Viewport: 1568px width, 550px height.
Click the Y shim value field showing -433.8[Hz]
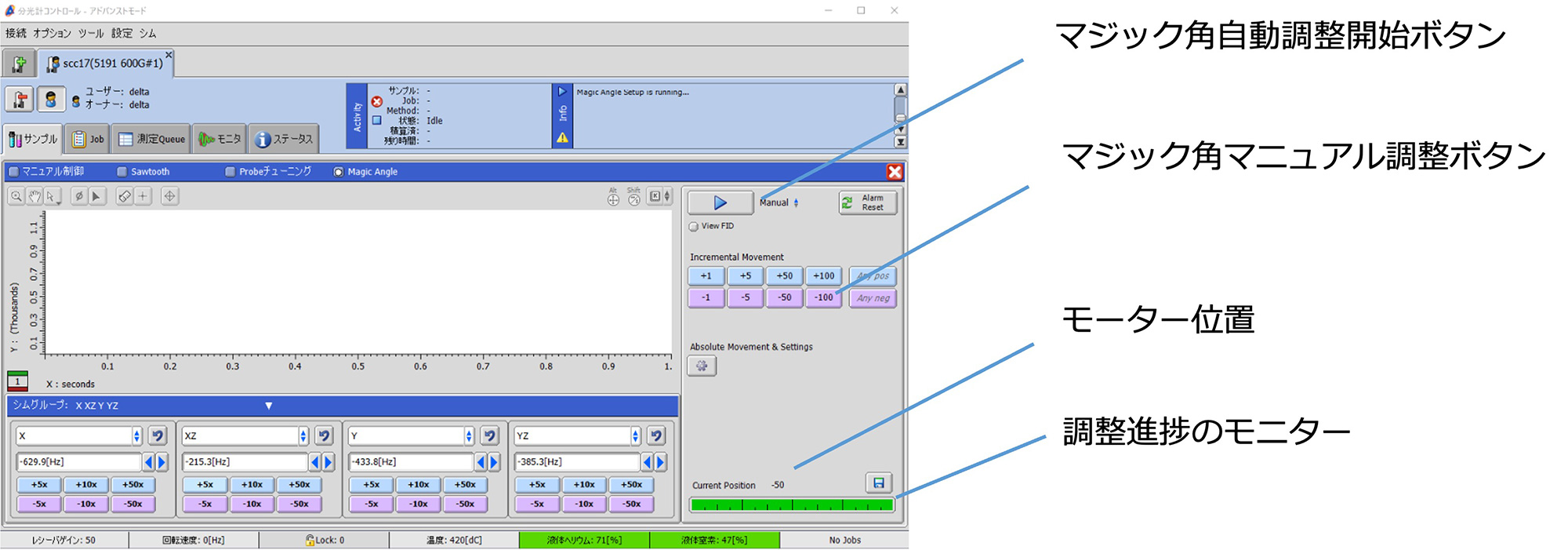coord(411,462)
